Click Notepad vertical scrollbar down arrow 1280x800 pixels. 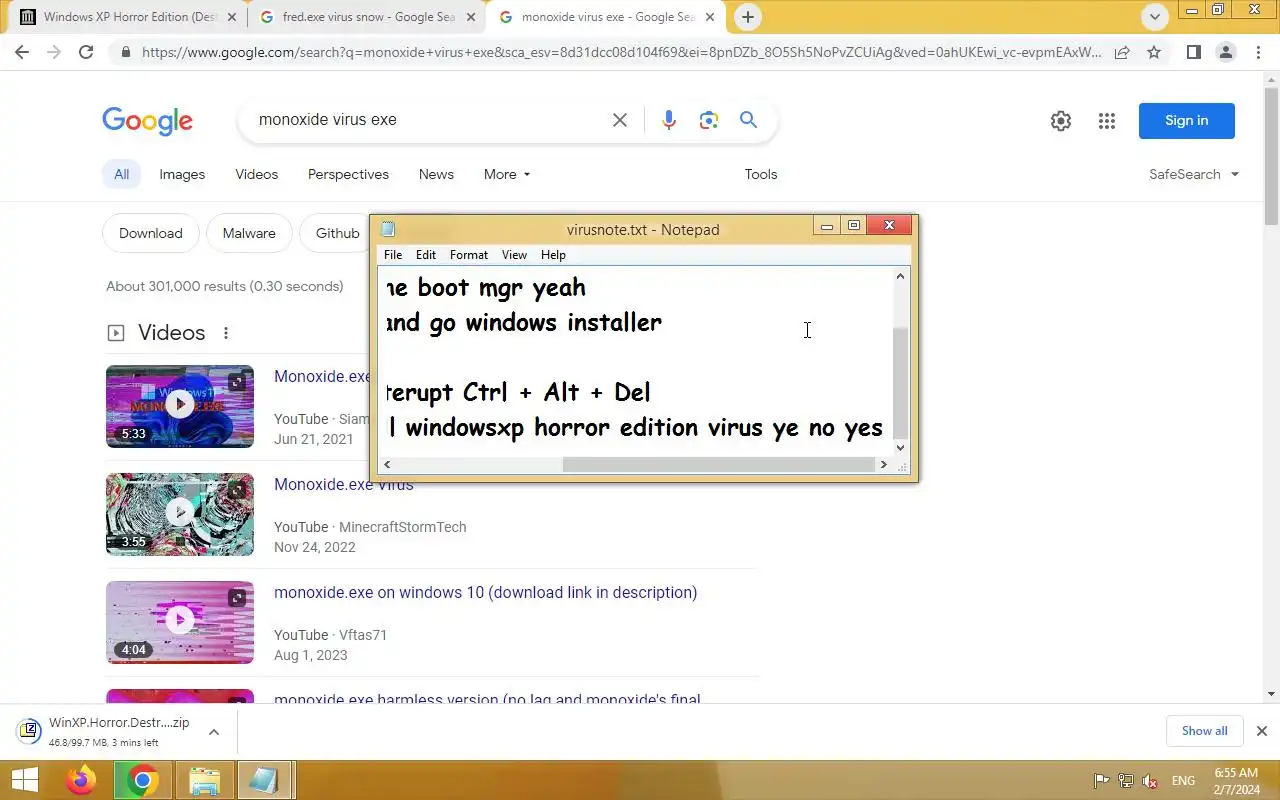900,448
